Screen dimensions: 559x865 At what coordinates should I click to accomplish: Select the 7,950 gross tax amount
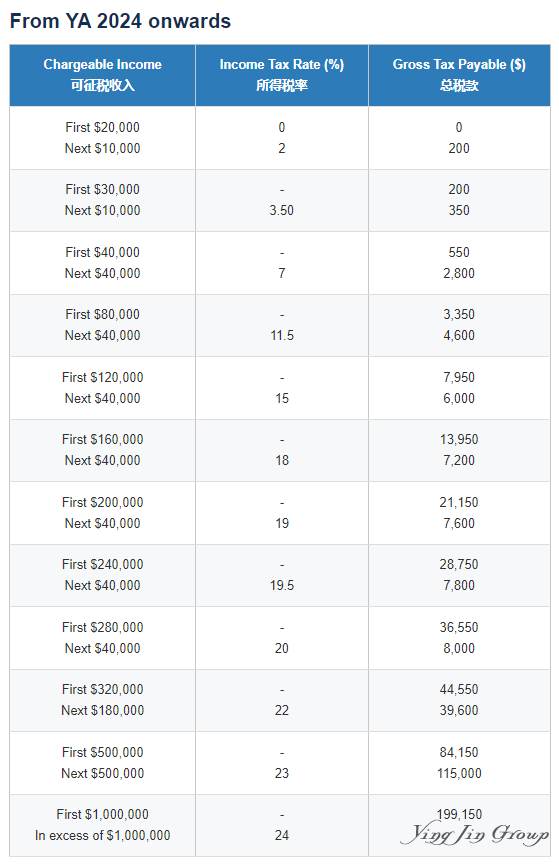click(x=459, y=377)
